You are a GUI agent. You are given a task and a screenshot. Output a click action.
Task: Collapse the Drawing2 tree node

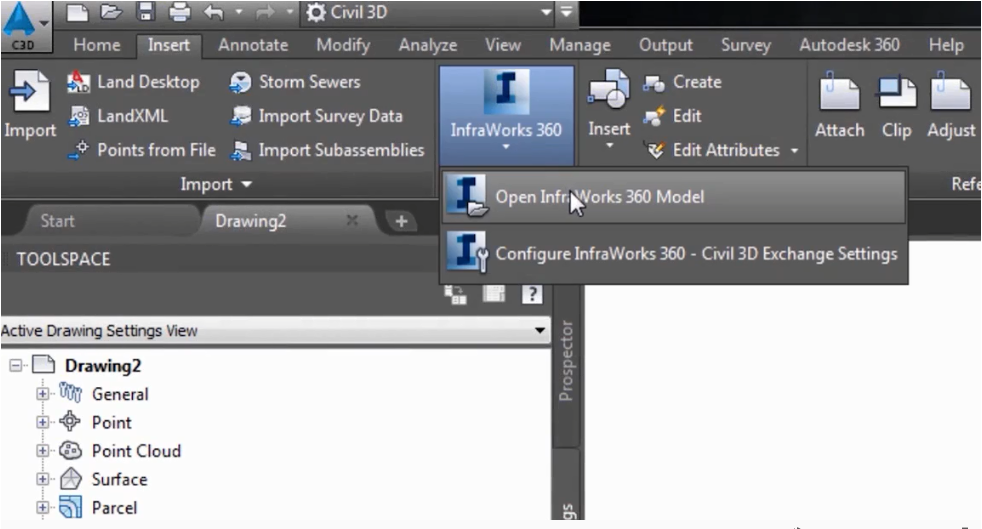16,366
